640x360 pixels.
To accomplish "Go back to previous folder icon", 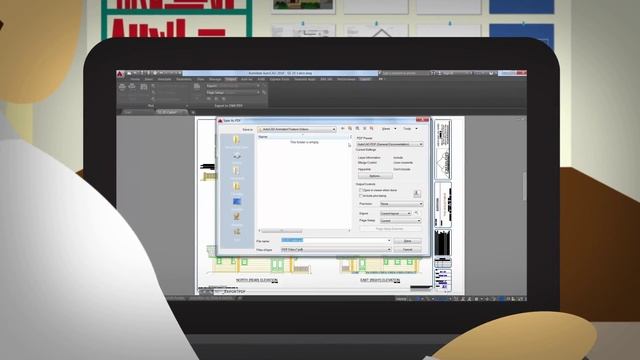I will click(x=343, y=129).
